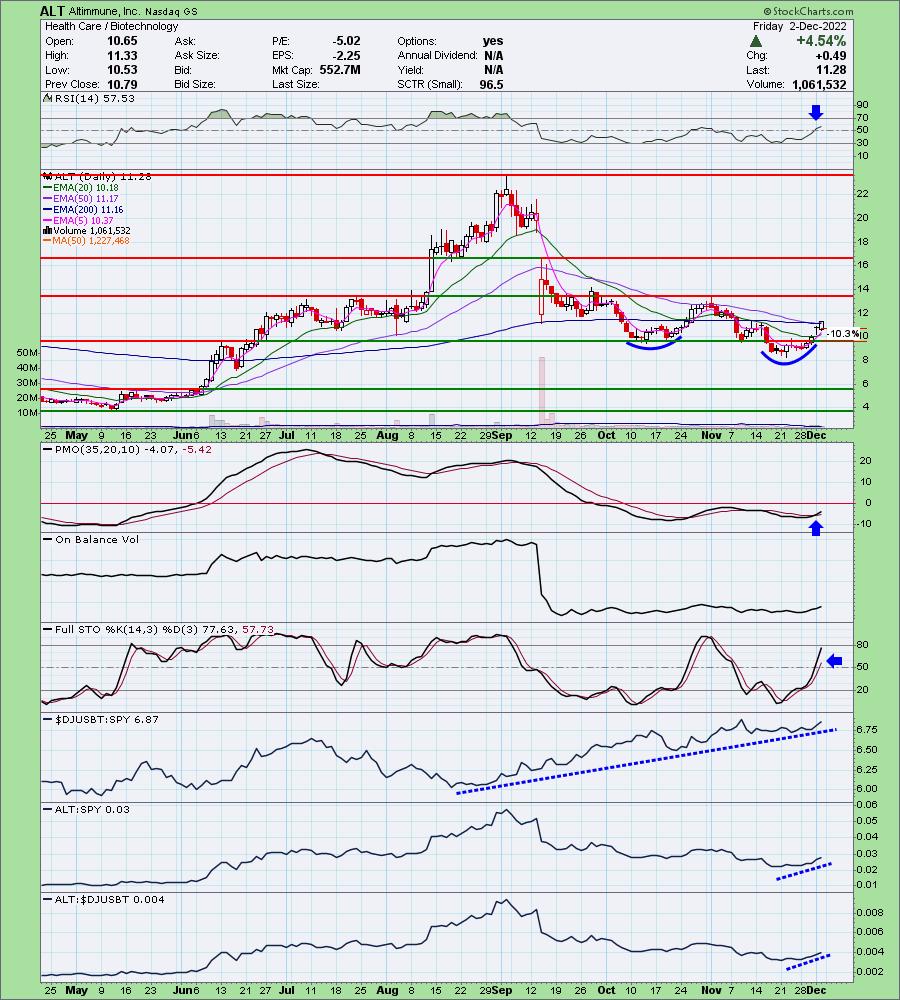Click the Friday 2-Dec-2022 date text

point(799,26)
